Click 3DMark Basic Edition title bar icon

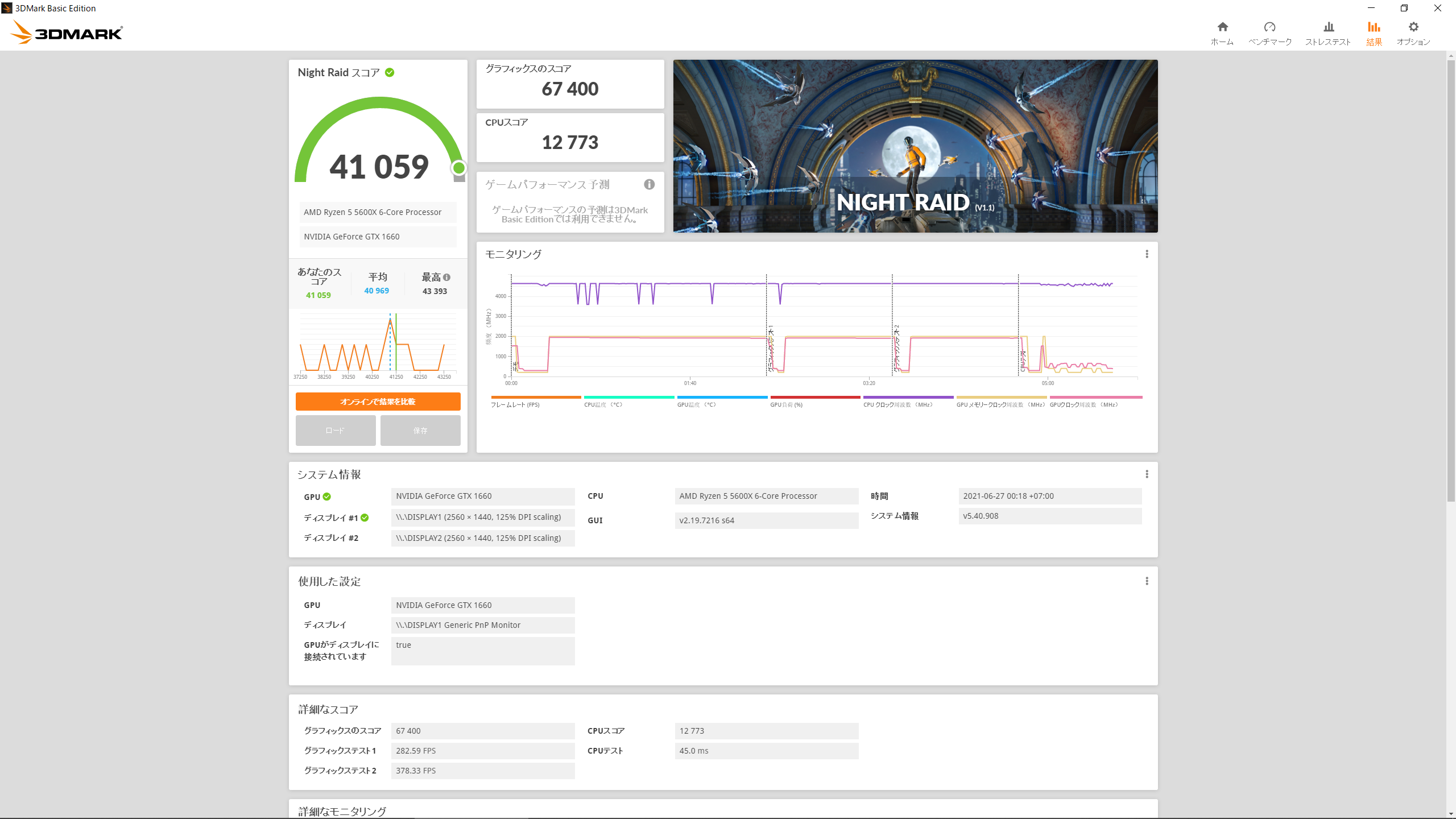(7, 8)
